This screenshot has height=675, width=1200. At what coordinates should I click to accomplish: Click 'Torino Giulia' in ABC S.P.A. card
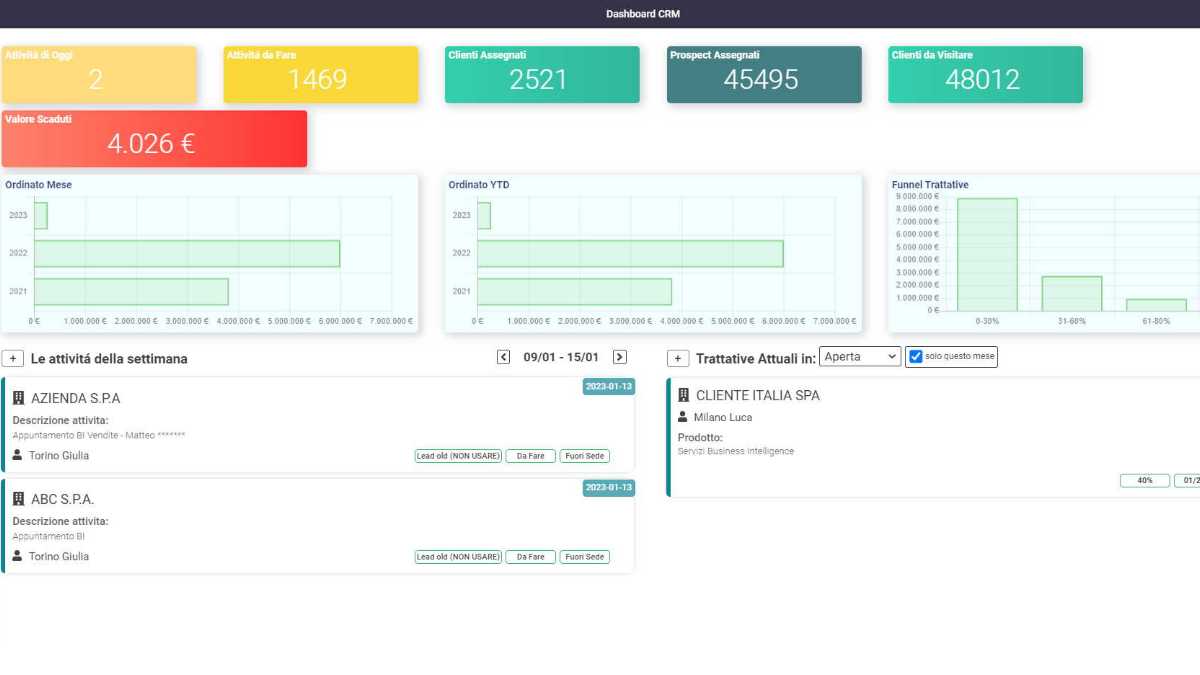click(x=59, y=556)
